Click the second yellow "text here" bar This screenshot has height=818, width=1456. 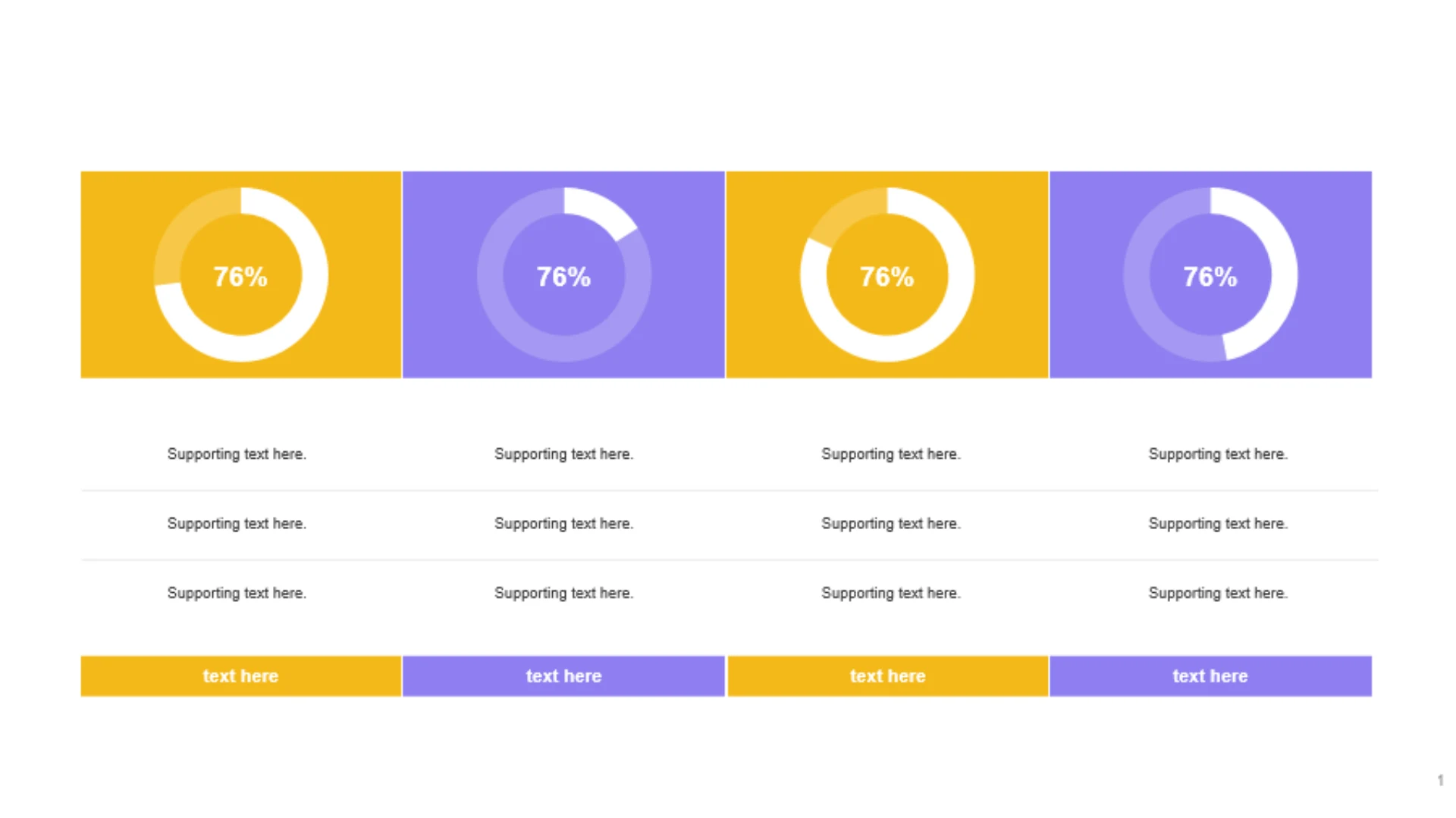point(887,675)
